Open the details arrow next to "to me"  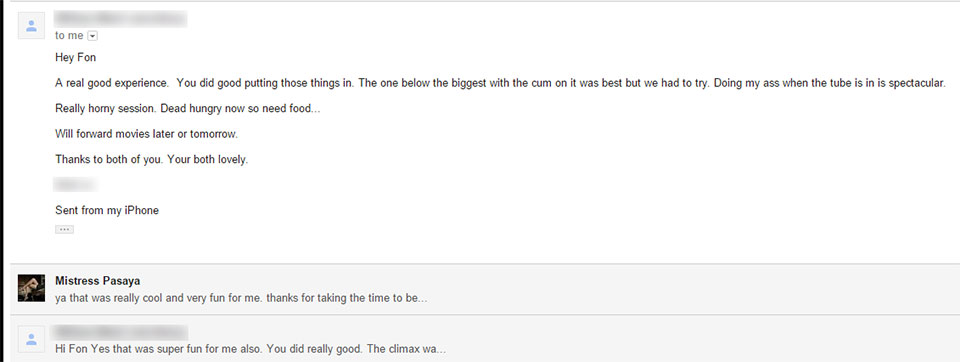(92, 36)
